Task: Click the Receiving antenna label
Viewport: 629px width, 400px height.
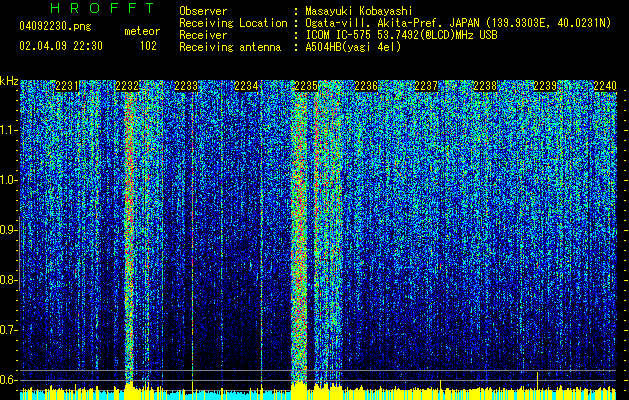Action: (230, 47)
